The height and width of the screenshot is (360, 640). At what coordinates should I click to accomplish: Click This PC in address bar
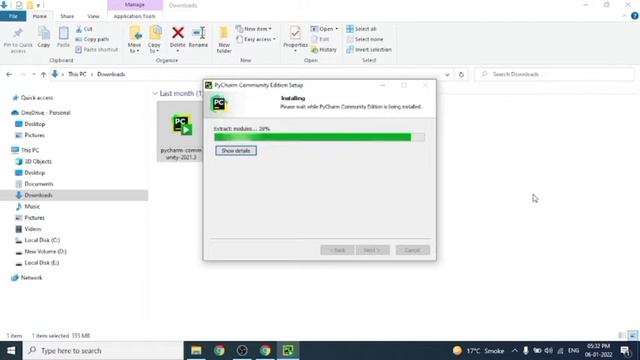tap(77, 74)
